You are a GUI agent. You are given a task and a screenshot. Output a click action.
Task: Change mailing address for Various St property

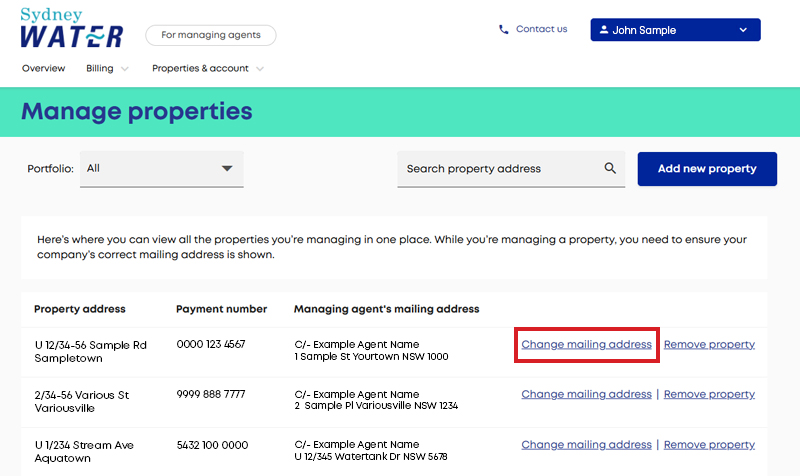click(x=586, y=395)
